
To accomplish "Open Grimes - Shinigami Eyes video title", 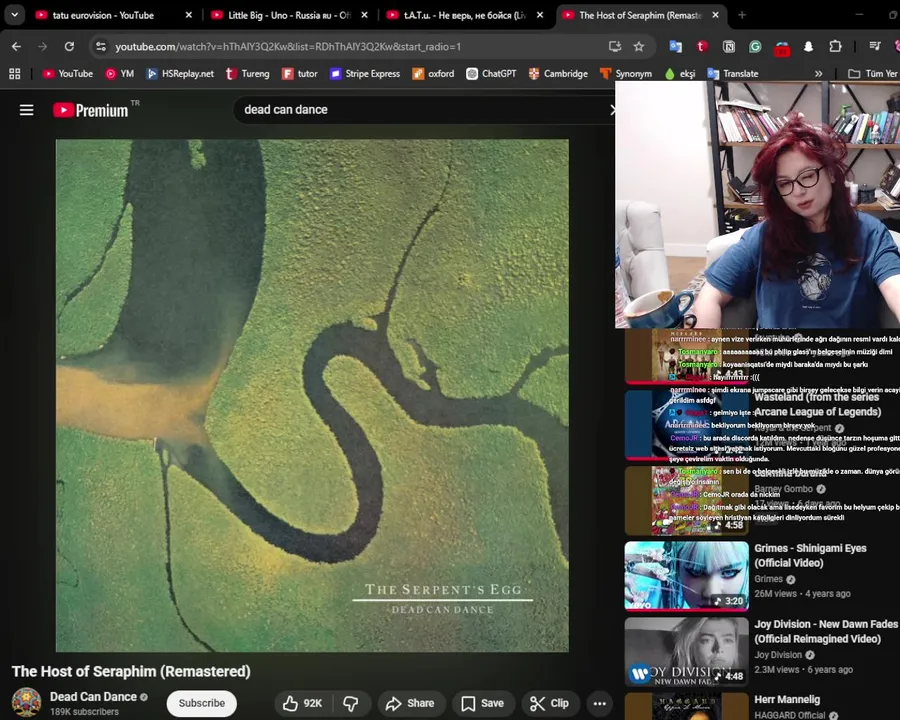I will tap(810, 555).
